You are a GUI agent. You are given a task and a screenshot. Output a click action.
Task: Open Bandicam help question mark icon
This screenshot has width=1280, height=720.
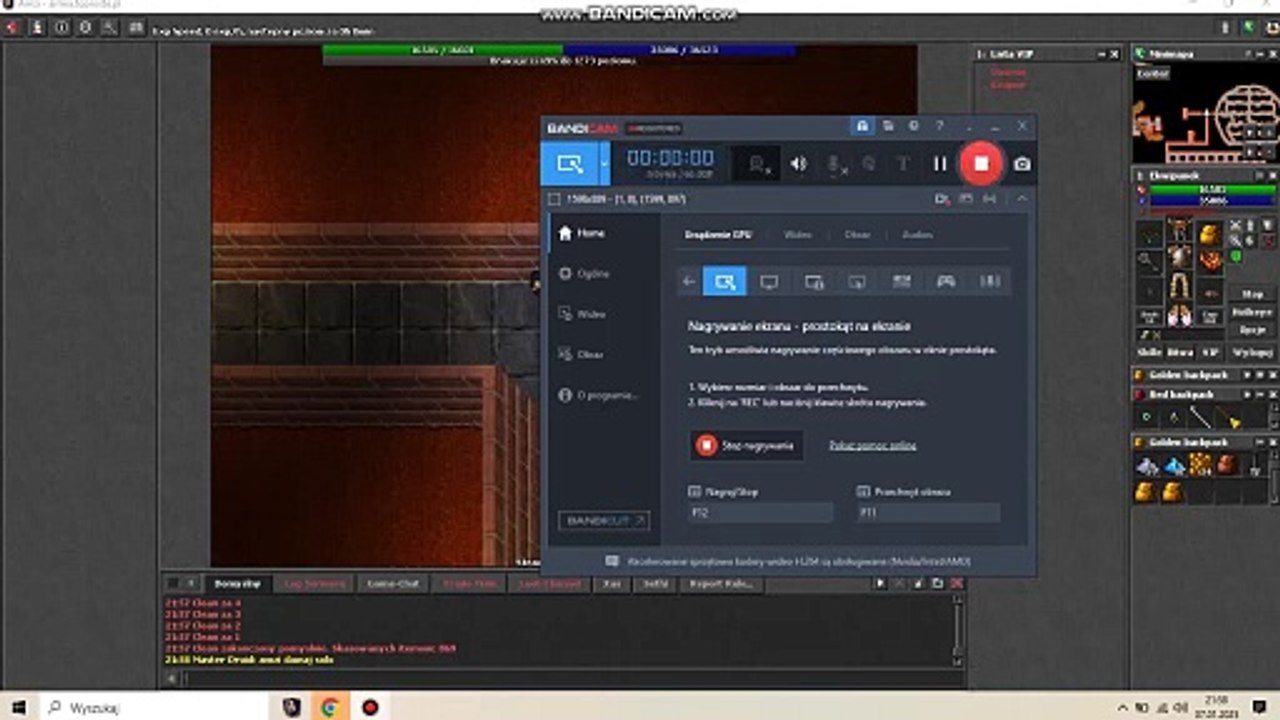(x=939, y=126)
